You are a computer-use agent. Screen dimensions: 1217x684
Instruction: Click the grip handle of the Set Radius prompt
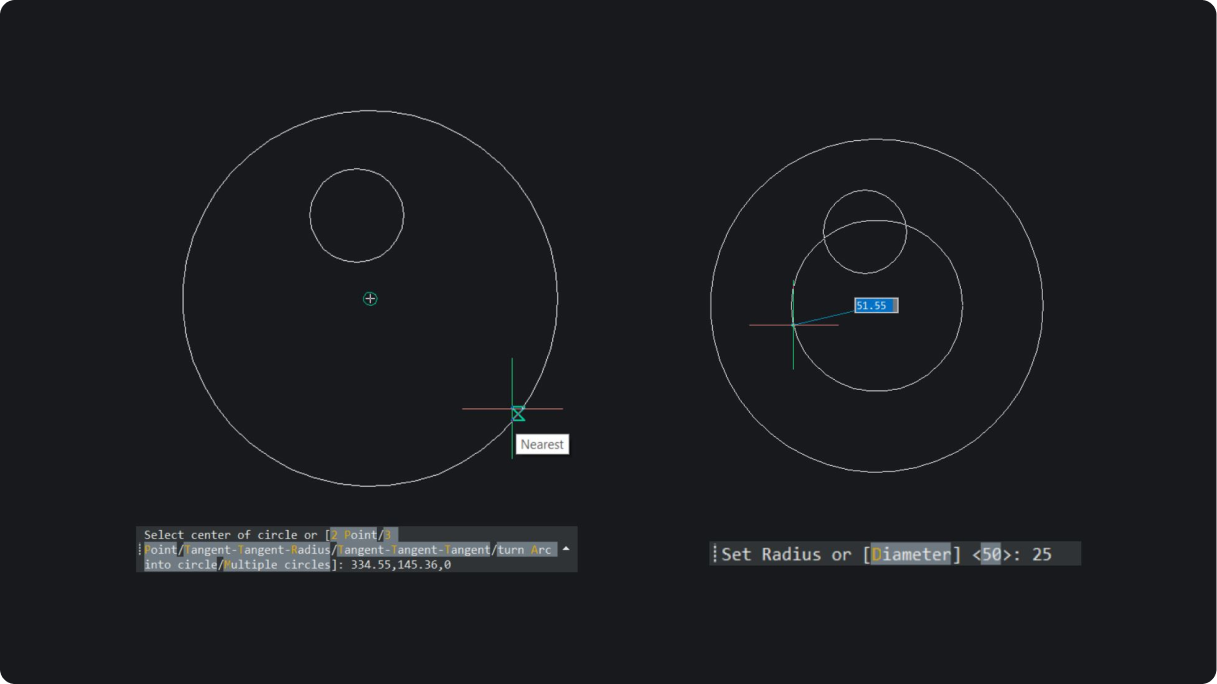point(714,554)
